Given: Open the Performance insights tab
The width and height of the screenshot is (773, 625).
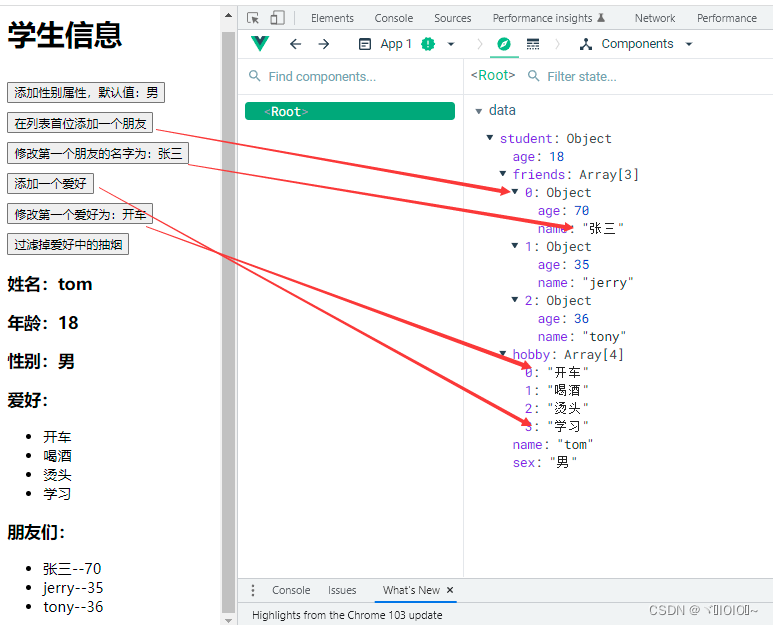Looking at the screenshot, I should tap(548, 18).
